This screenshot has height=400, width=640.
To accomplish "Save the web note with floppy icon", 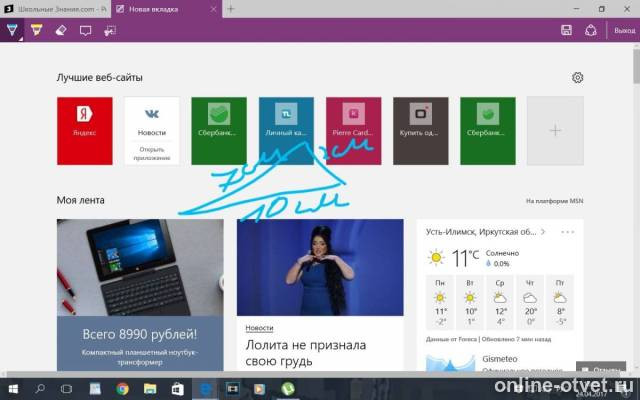I will click(x=566, y=30).
